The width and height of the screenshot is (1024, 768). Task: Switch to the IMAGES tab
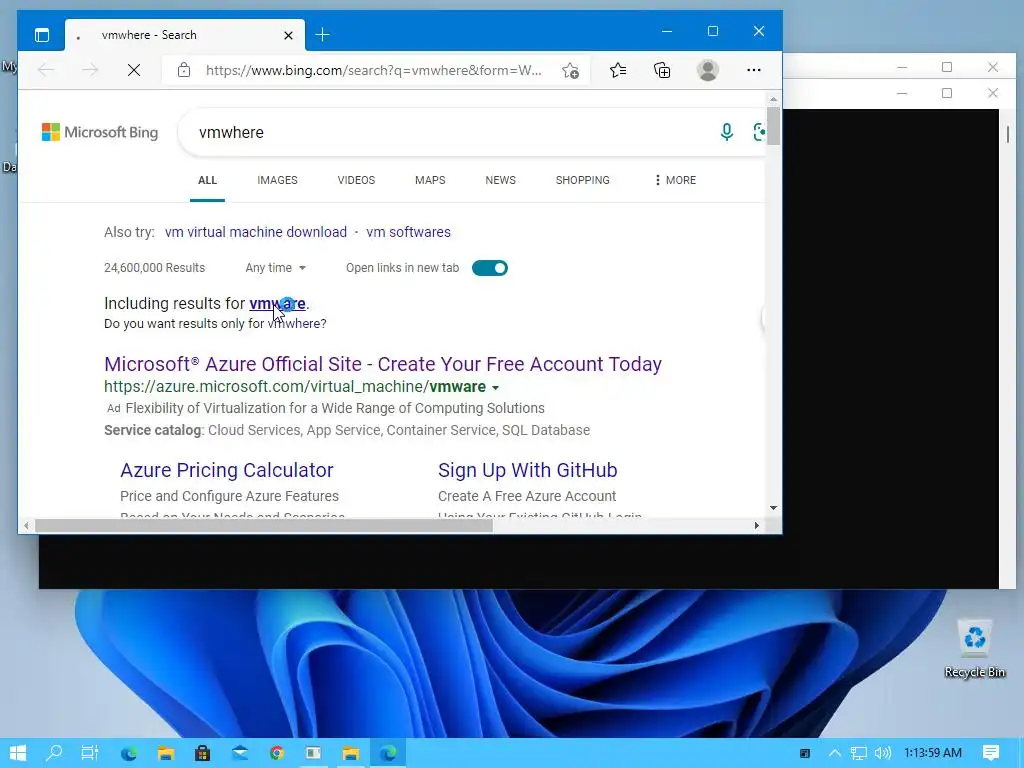coord(278,180)
